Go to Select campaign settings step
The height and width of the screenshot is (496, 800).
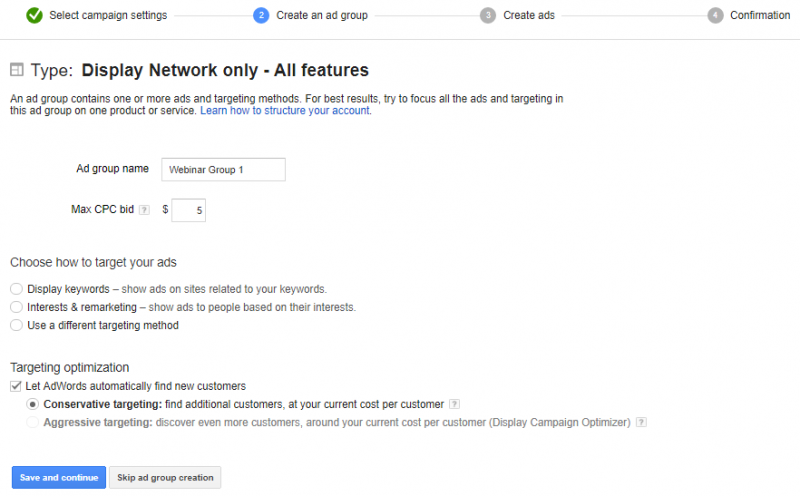click(x=108, y=15)
